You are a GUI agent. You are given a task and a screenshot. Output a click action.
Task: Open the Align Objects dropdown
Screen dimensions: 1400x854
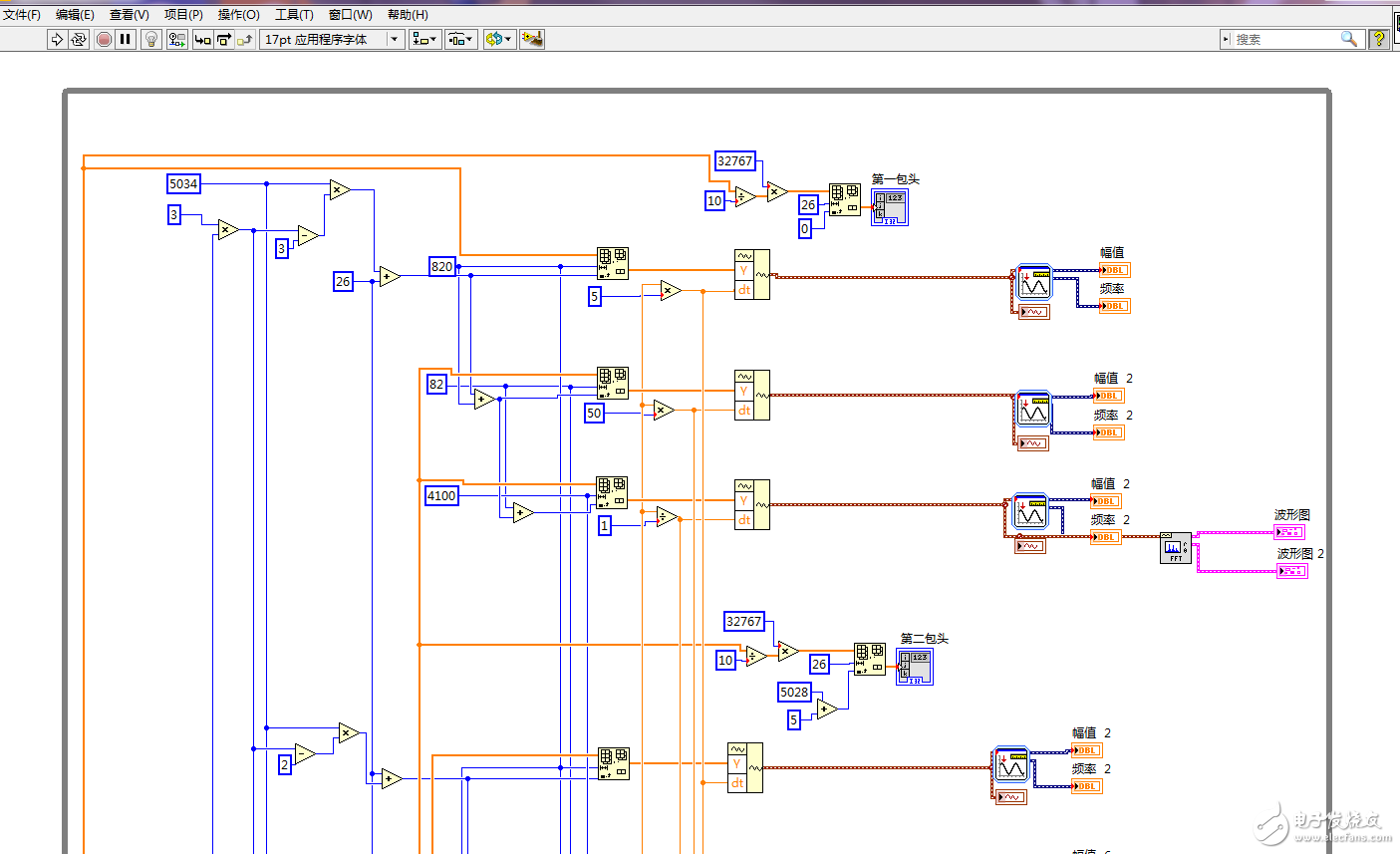pos(424,39)
